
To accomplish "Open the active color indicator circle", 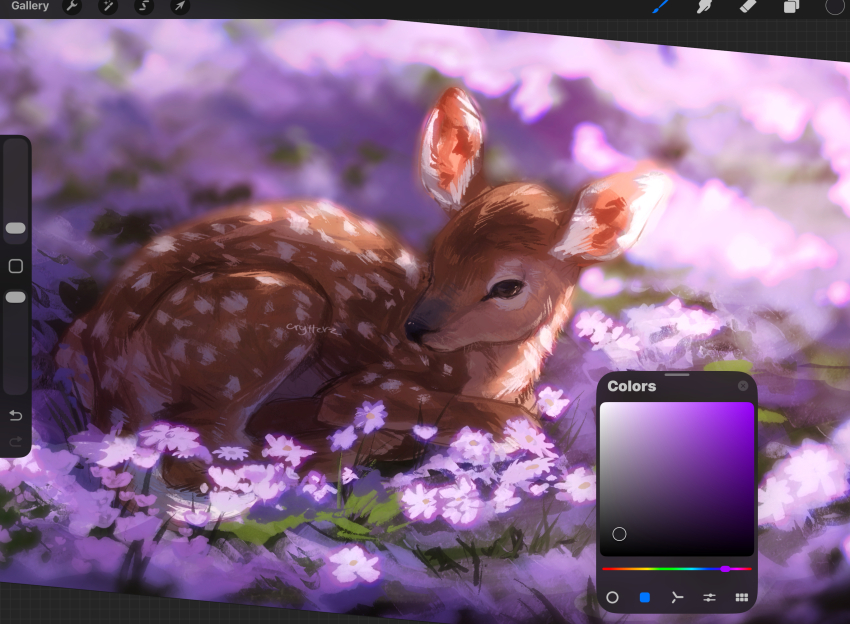I will pyautogui.click(x=835, y=8).
